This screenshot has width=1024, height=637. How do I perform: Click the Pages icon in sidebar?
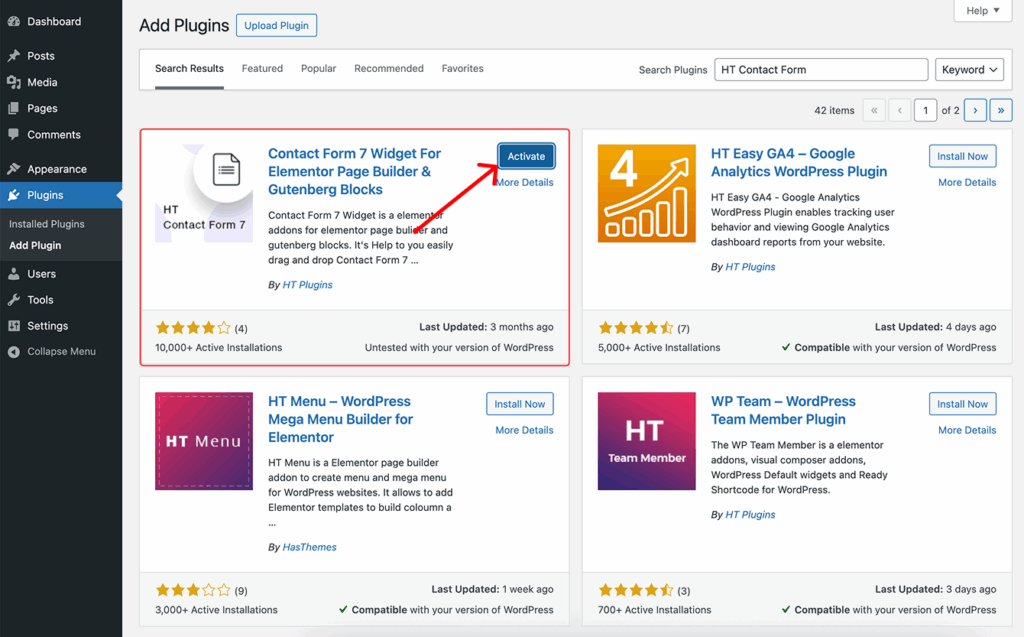coord(14,108)
